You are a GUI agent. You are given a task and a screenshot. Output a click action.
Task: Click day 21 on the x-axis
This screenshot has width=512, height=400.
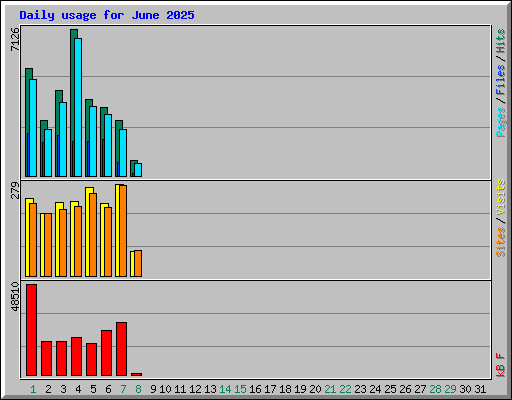pos(330,389)
